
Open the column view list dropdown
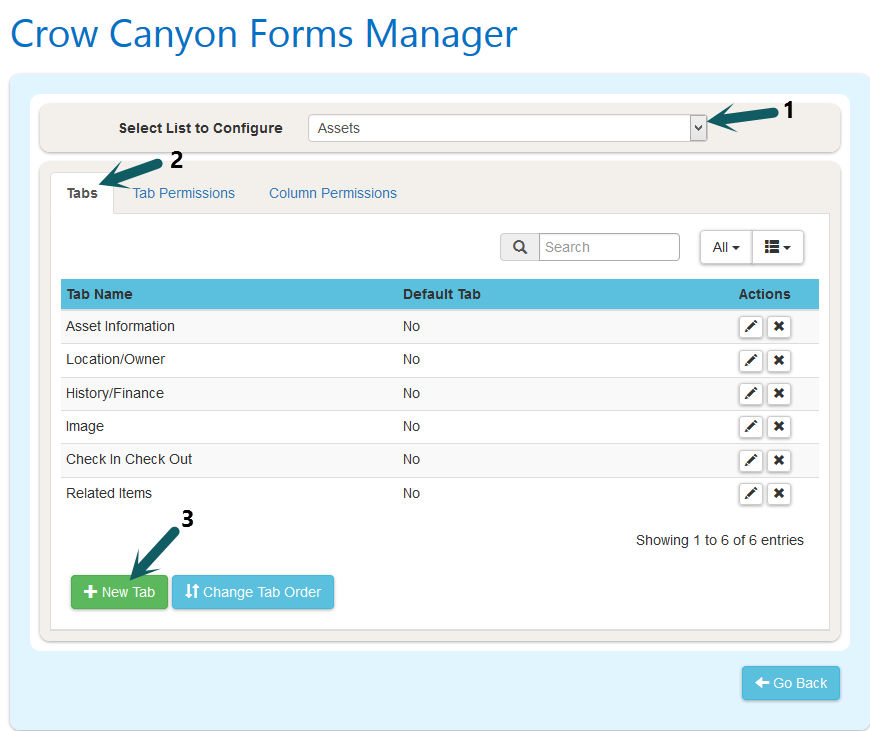coord(777,247)
